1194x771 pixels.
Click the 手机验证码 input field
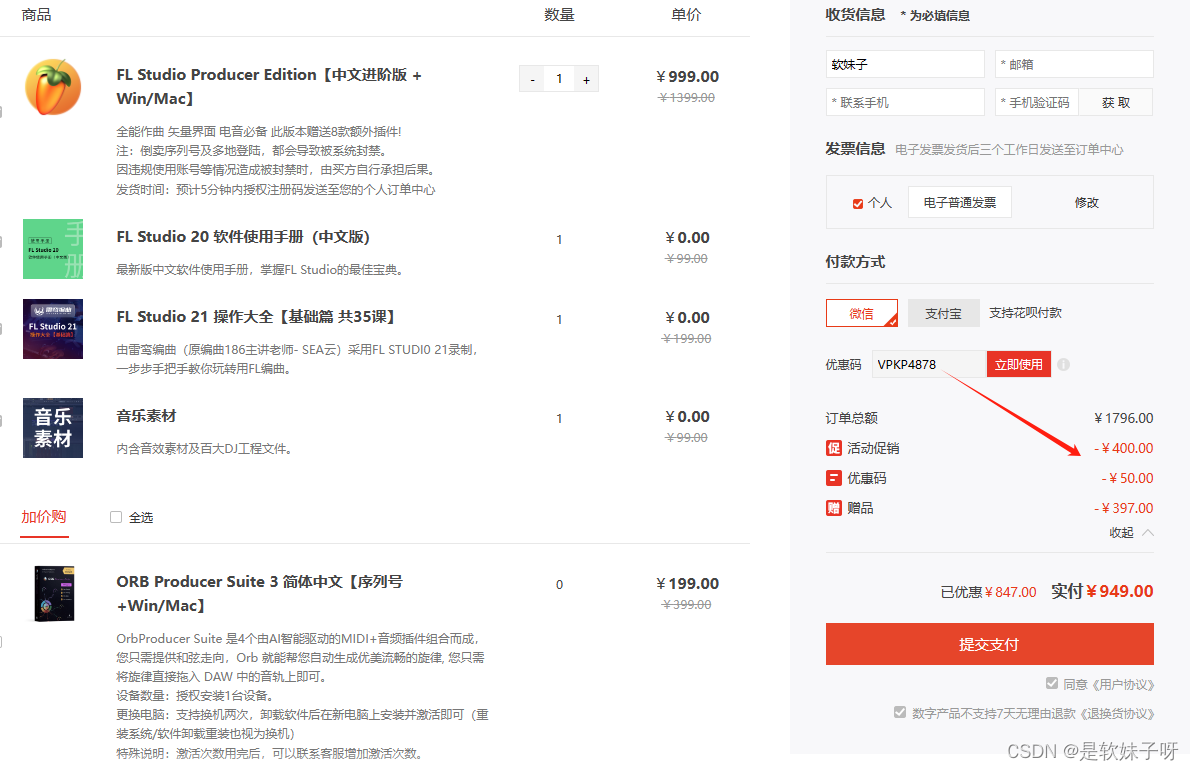1036,103
